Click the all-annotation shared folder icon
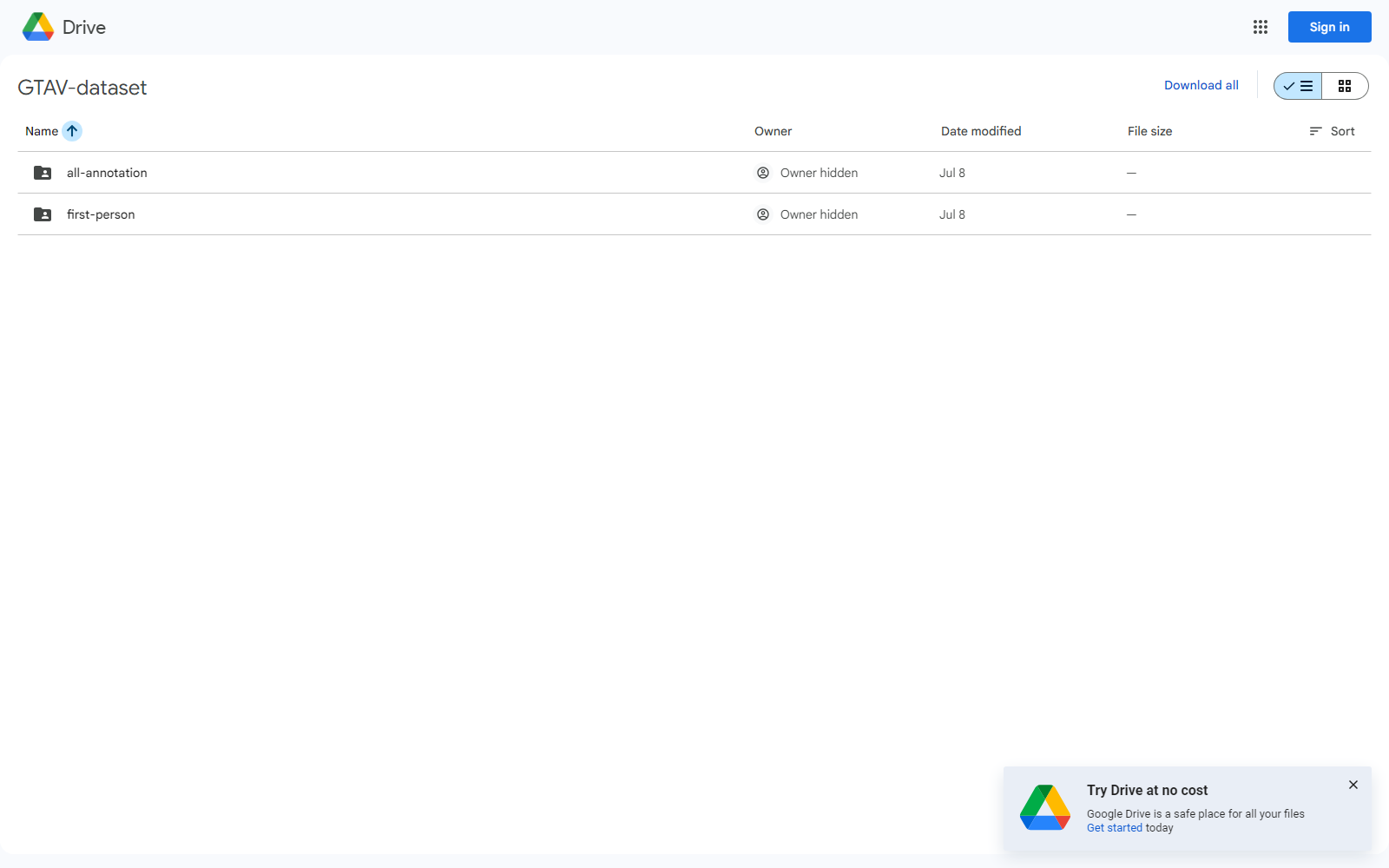Viewport: 1389px width, 868px height. 43,173
